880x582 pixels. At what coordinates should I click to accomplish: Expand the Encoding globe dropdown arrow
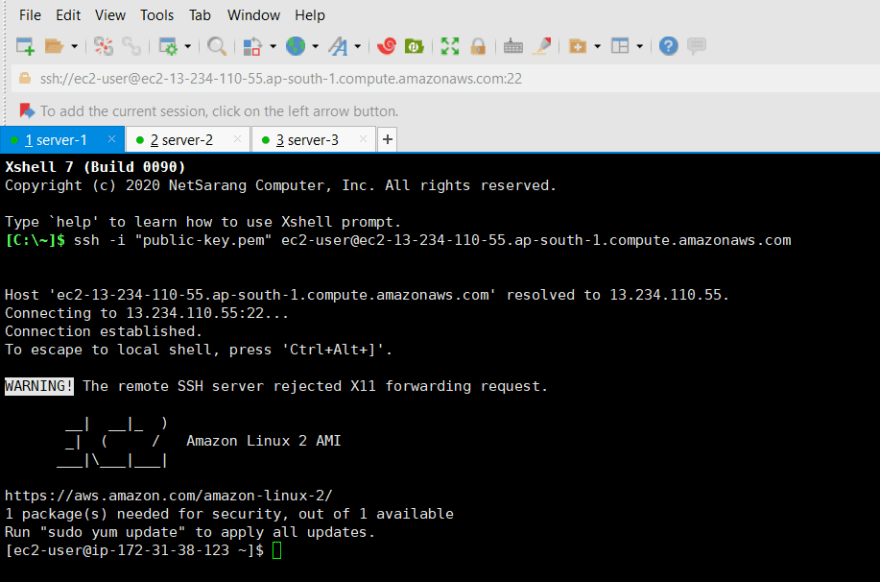pyautogui.click(x=315, y=46)
